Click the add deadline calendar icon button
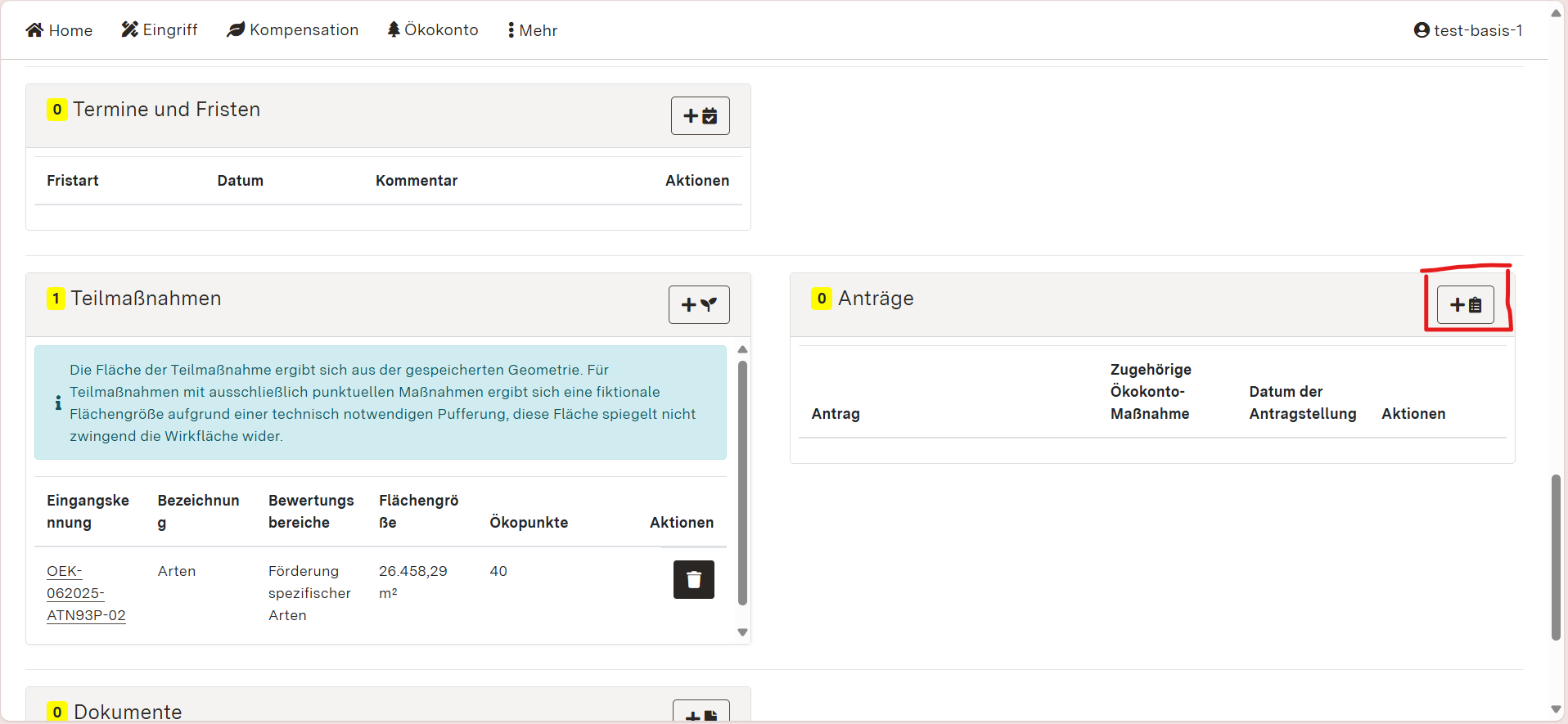The height and width of the screenshot is (724, 1568). [x=700, y=116]
